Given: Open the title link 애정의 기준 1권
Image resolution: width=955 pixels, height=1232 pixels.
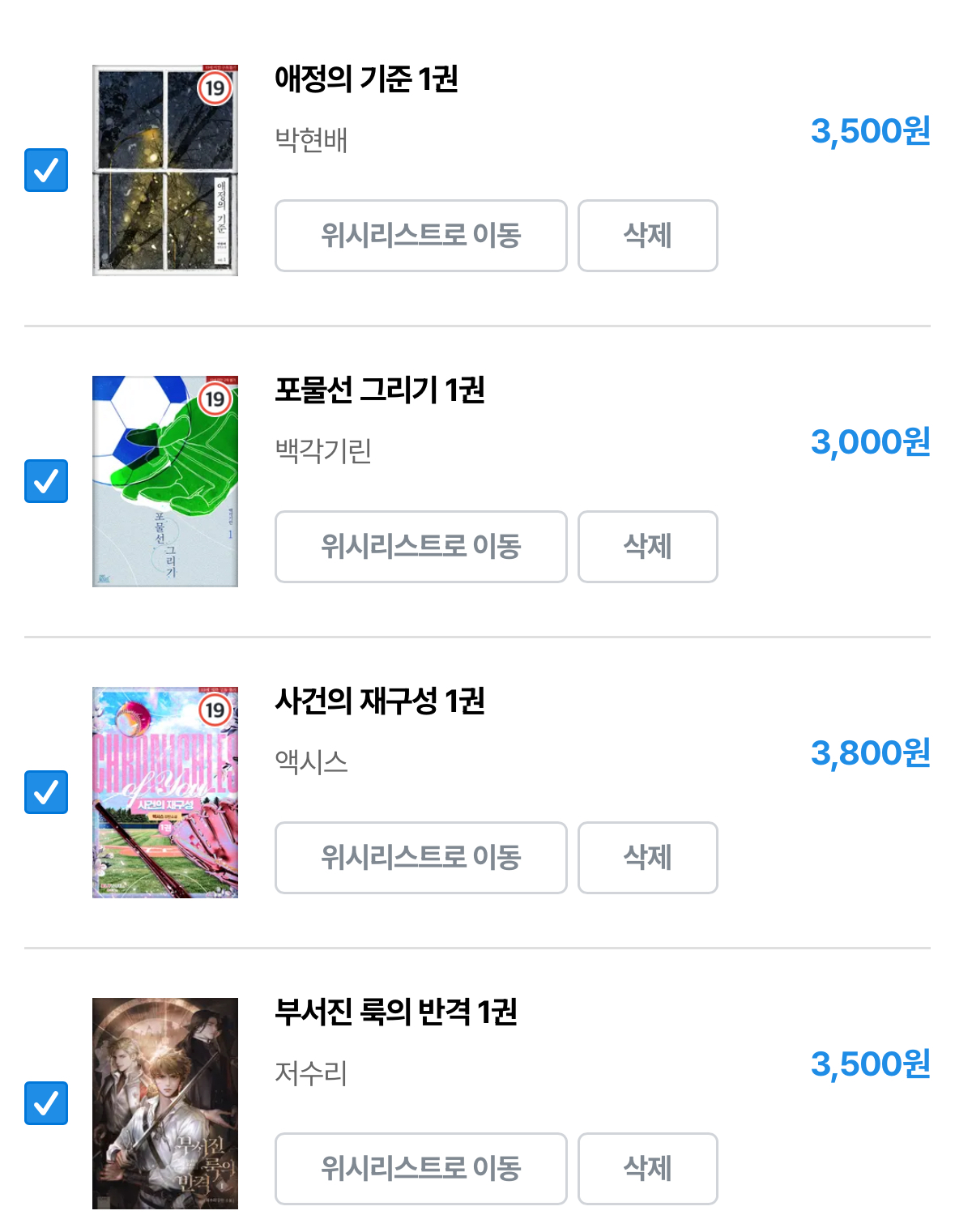Looking at the screenshot, I should click(367, 79).
